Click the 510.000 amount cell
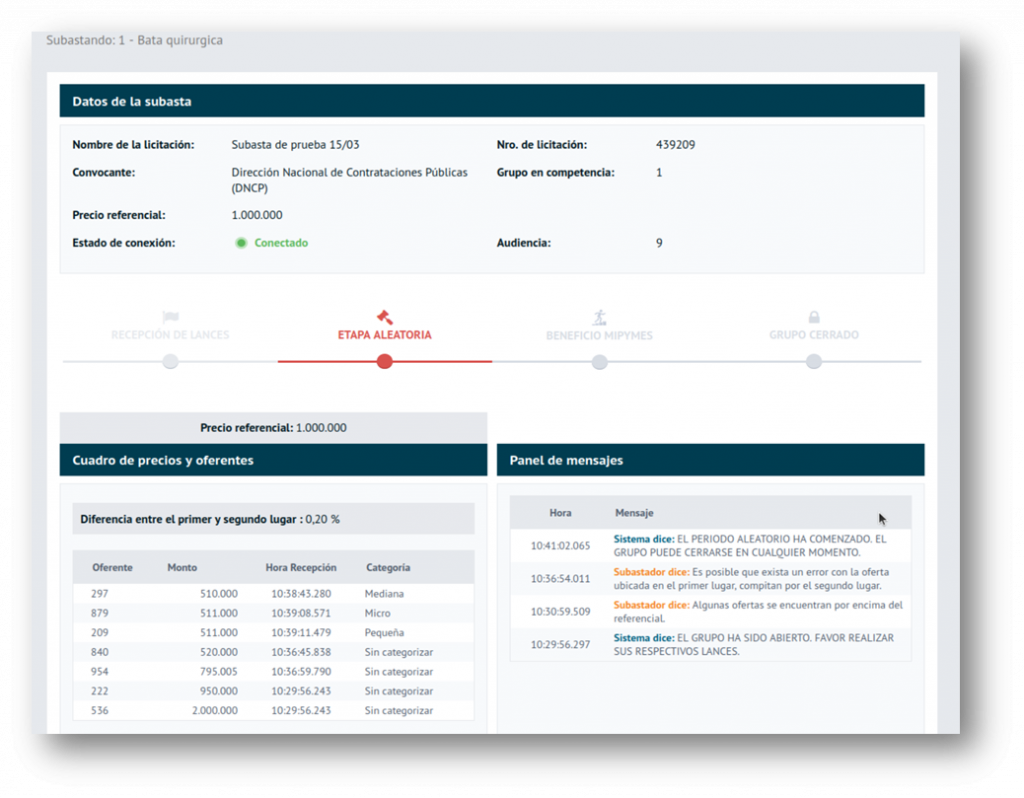 [219, 594]
